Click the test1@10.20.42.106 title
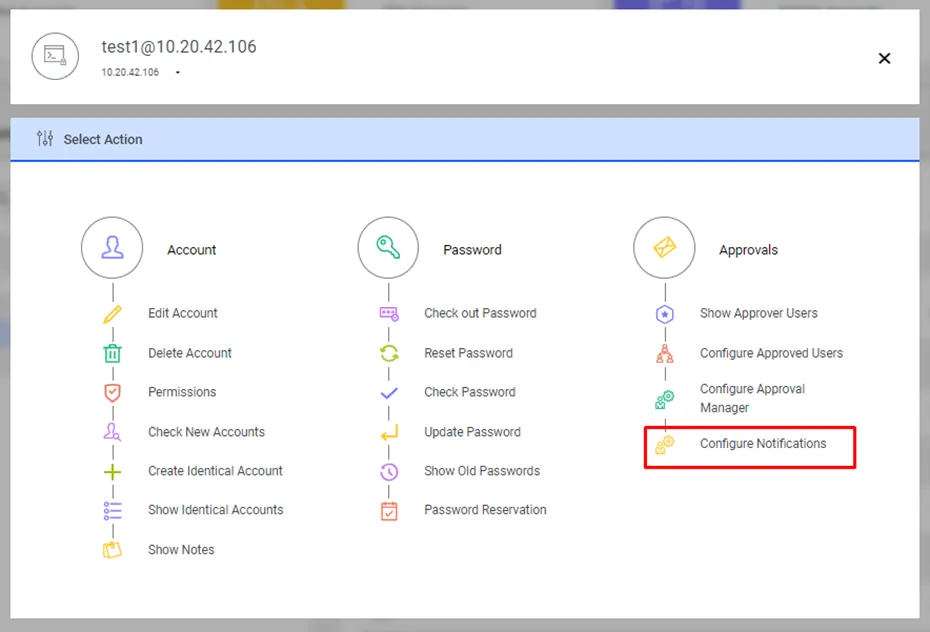The height and width of the screenshot is (632, 930). [179, 47]
